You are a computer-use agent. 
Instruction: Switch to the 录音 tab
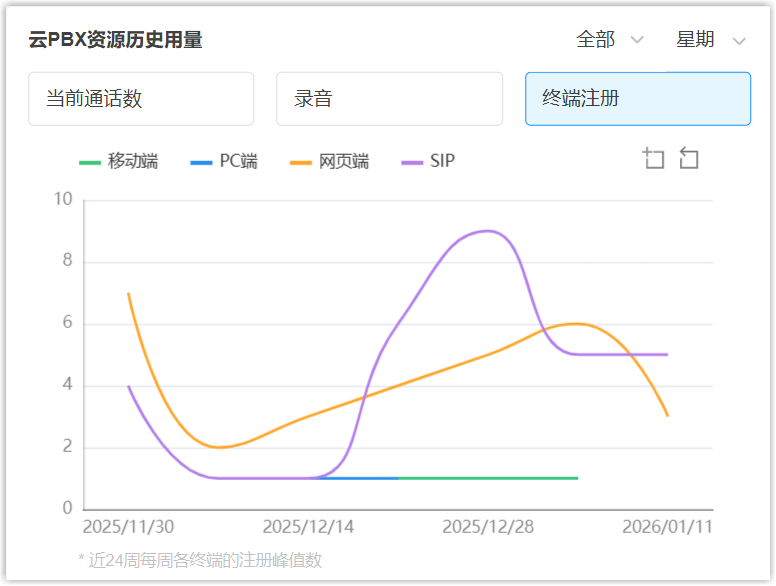pyautogui.click(x=389, y=99)
